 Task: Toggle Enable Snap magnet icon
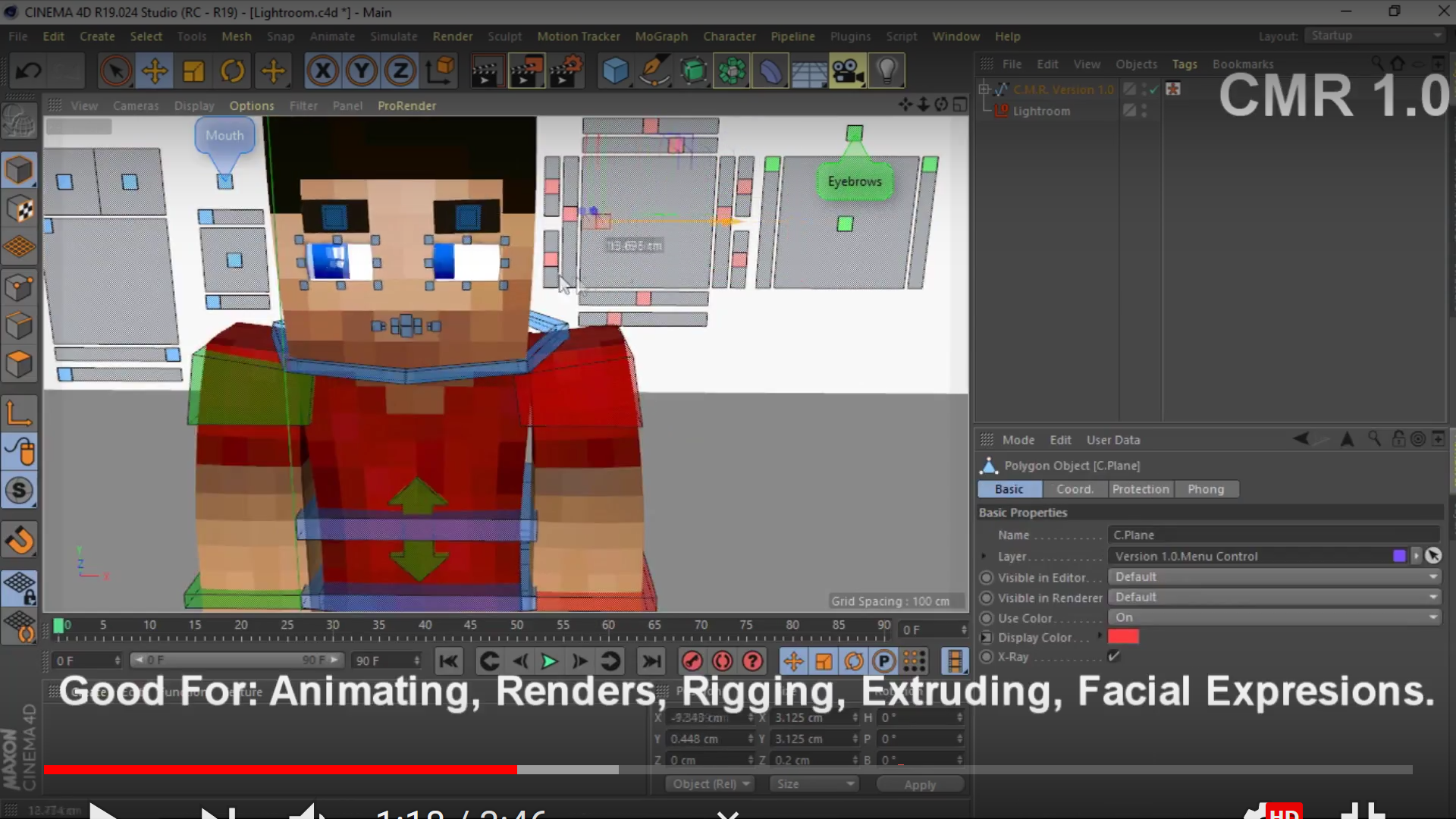(x=19, y=541)
